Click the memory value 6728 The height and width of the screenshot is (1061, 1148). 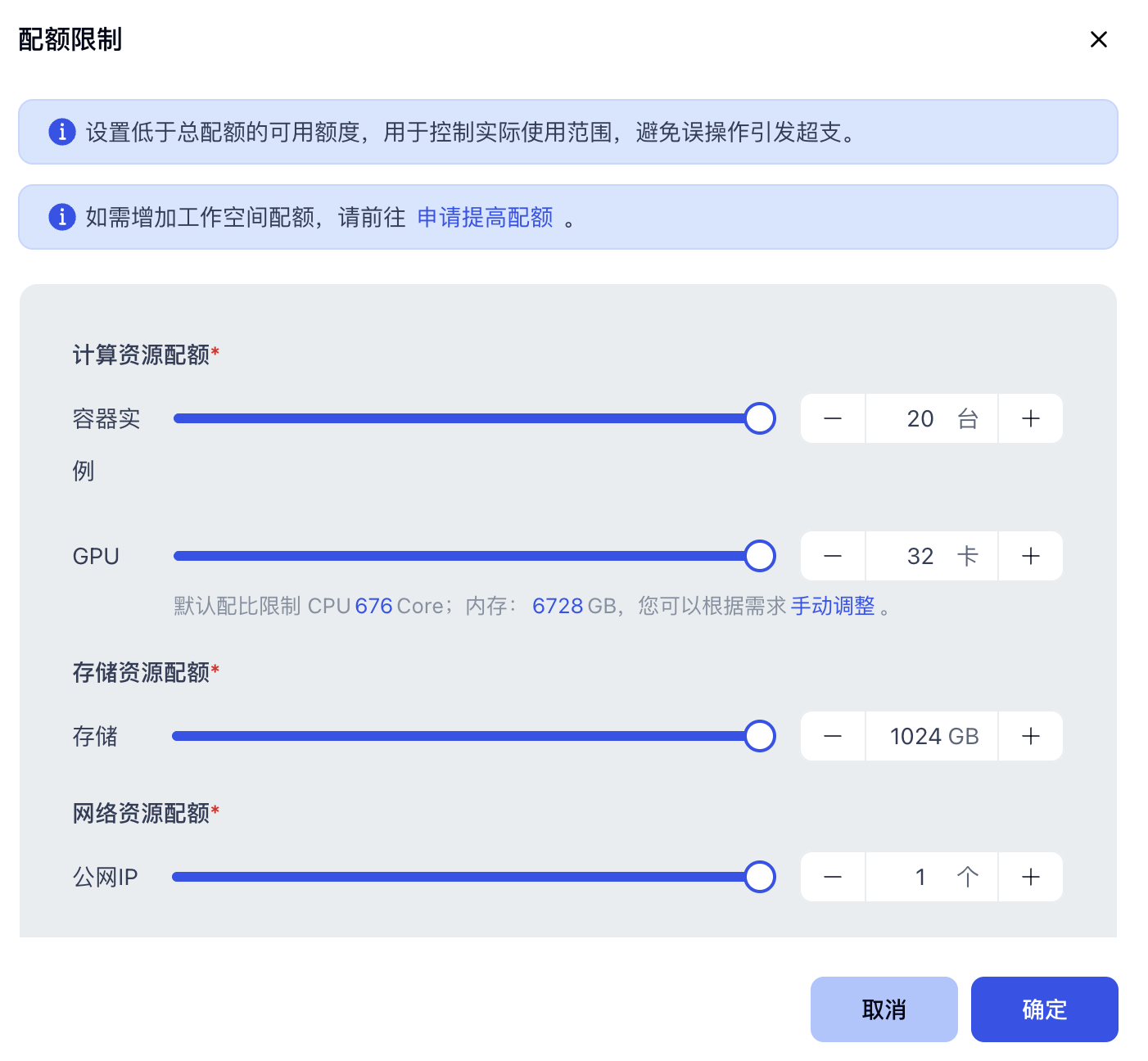(x=558, y=606)
